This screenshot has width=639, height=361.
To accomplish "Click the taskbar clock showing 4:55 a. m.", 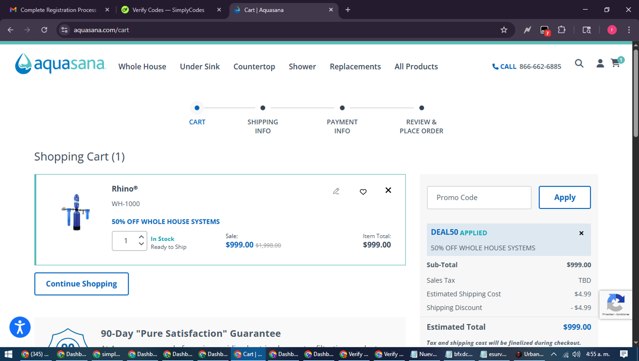I will [x=597, y=354].
